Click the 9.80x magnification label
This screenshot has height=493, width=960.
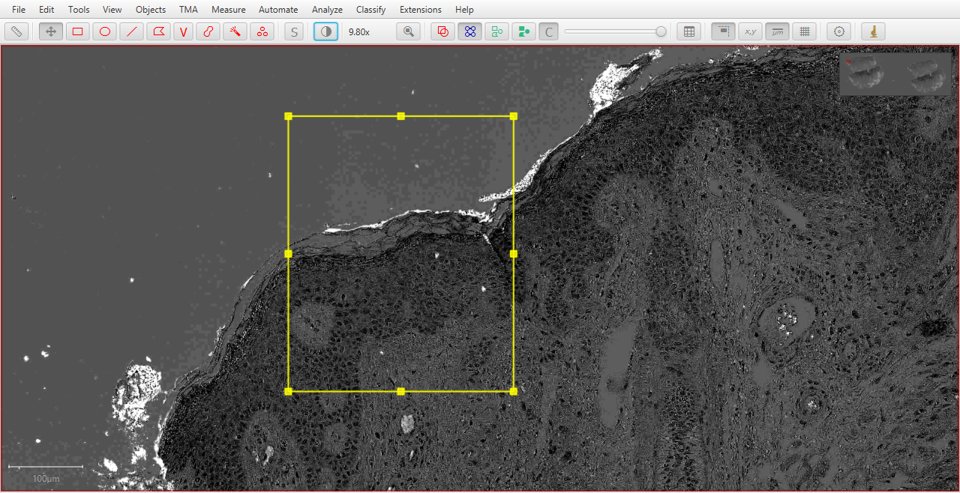(359, 32)
